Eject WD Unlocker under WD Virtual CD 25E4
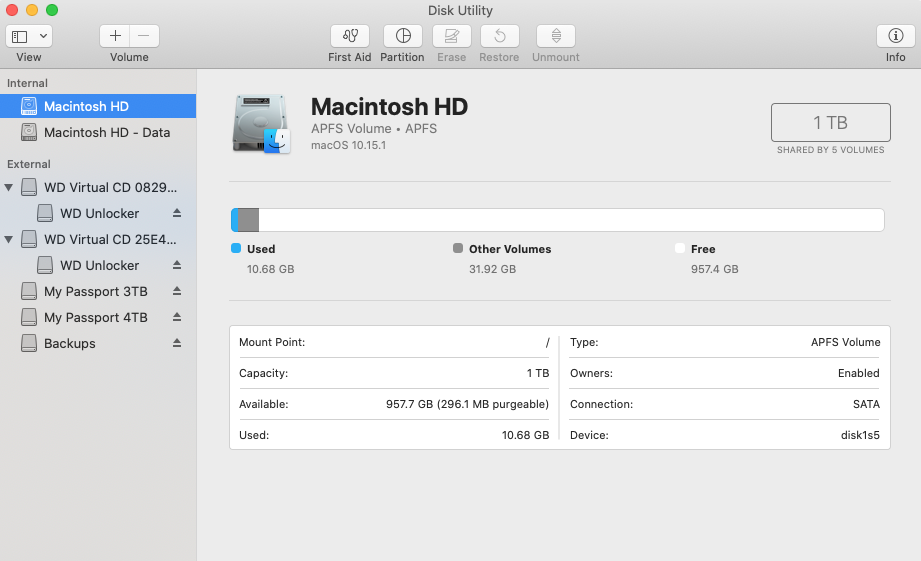 click(177, 265)
